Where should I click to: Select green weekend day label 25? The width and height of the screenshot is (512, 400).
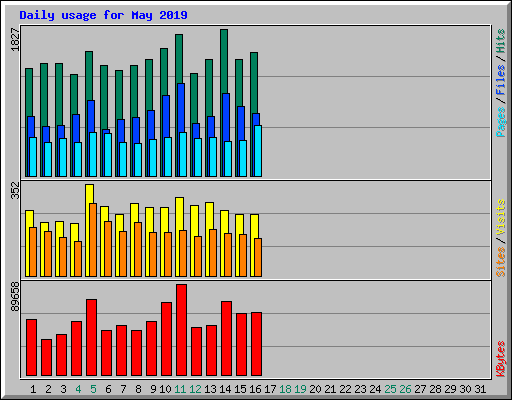(x=390, y=389)
